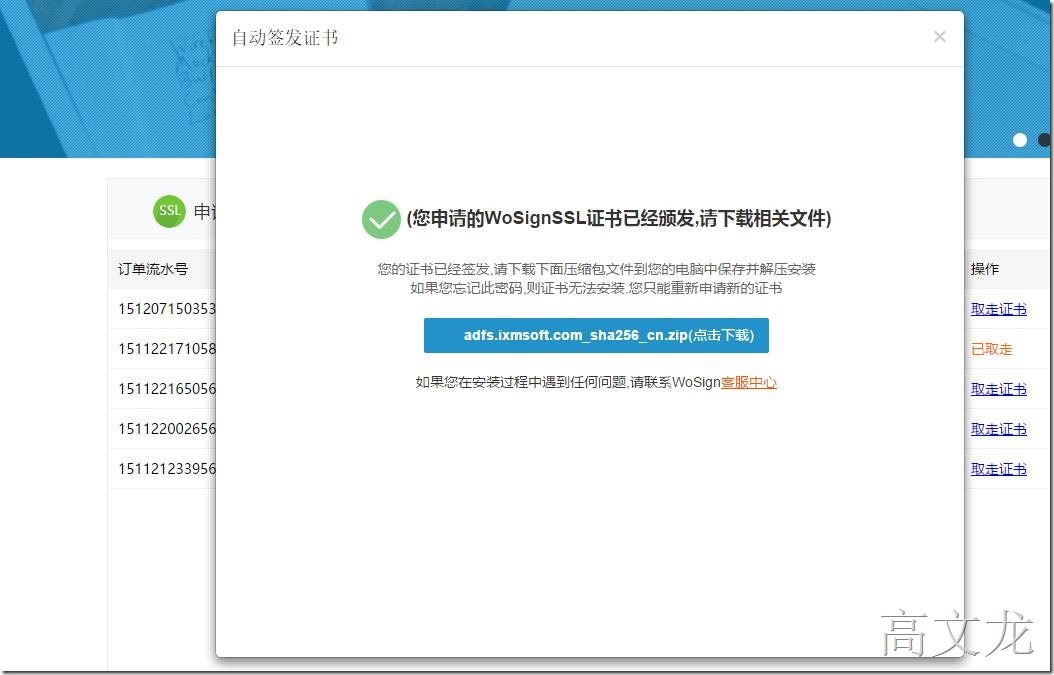The height and width of the screenshot is (675, 1054).
Task: Click 取走证书 for order 151121233956
Action: [x=999, y=469]
